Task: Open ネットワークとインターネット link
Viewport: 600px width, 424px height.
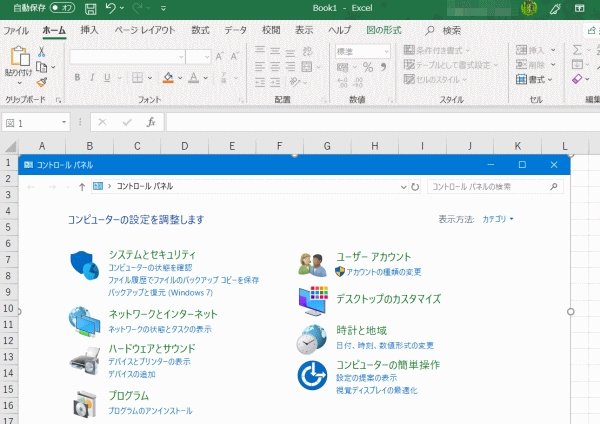Action: coord(163,314)
